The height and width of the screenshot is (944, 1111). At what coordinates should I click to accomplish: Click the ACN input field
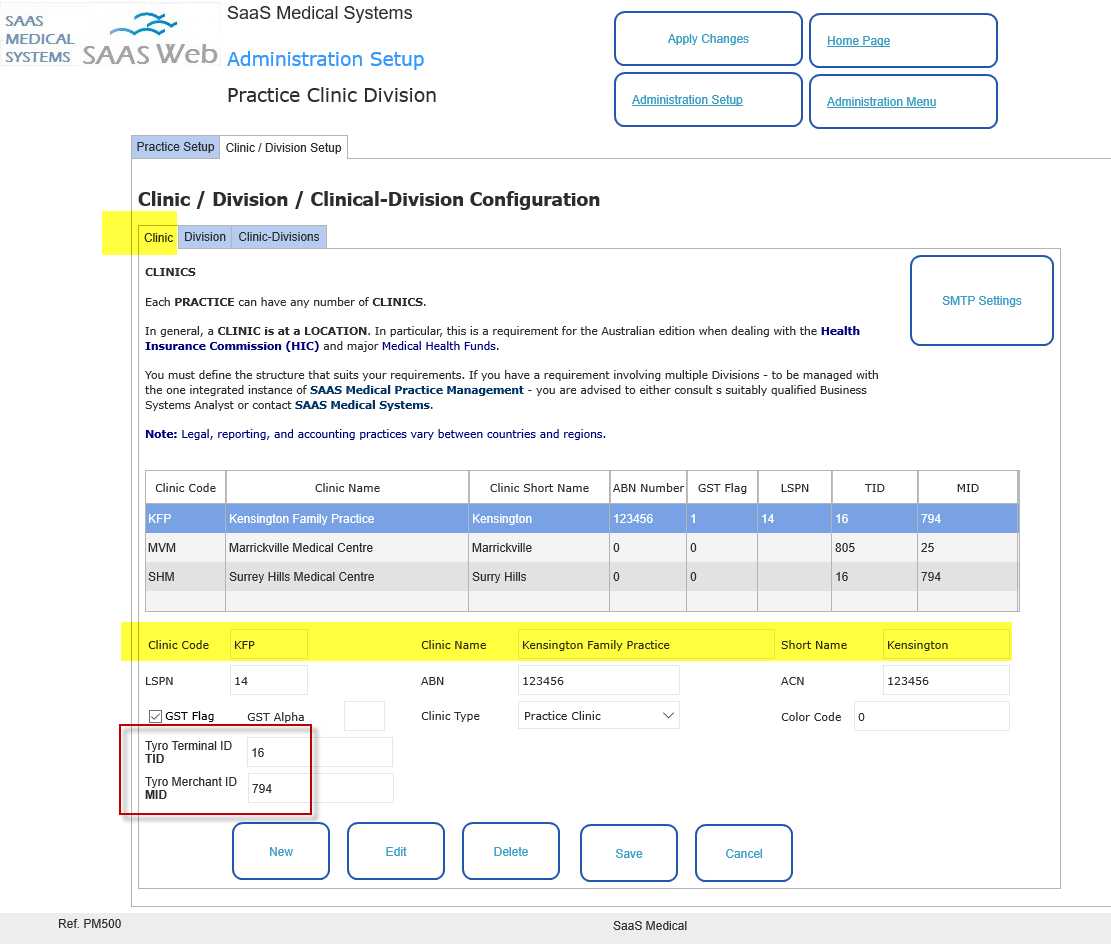pos(946,680)
